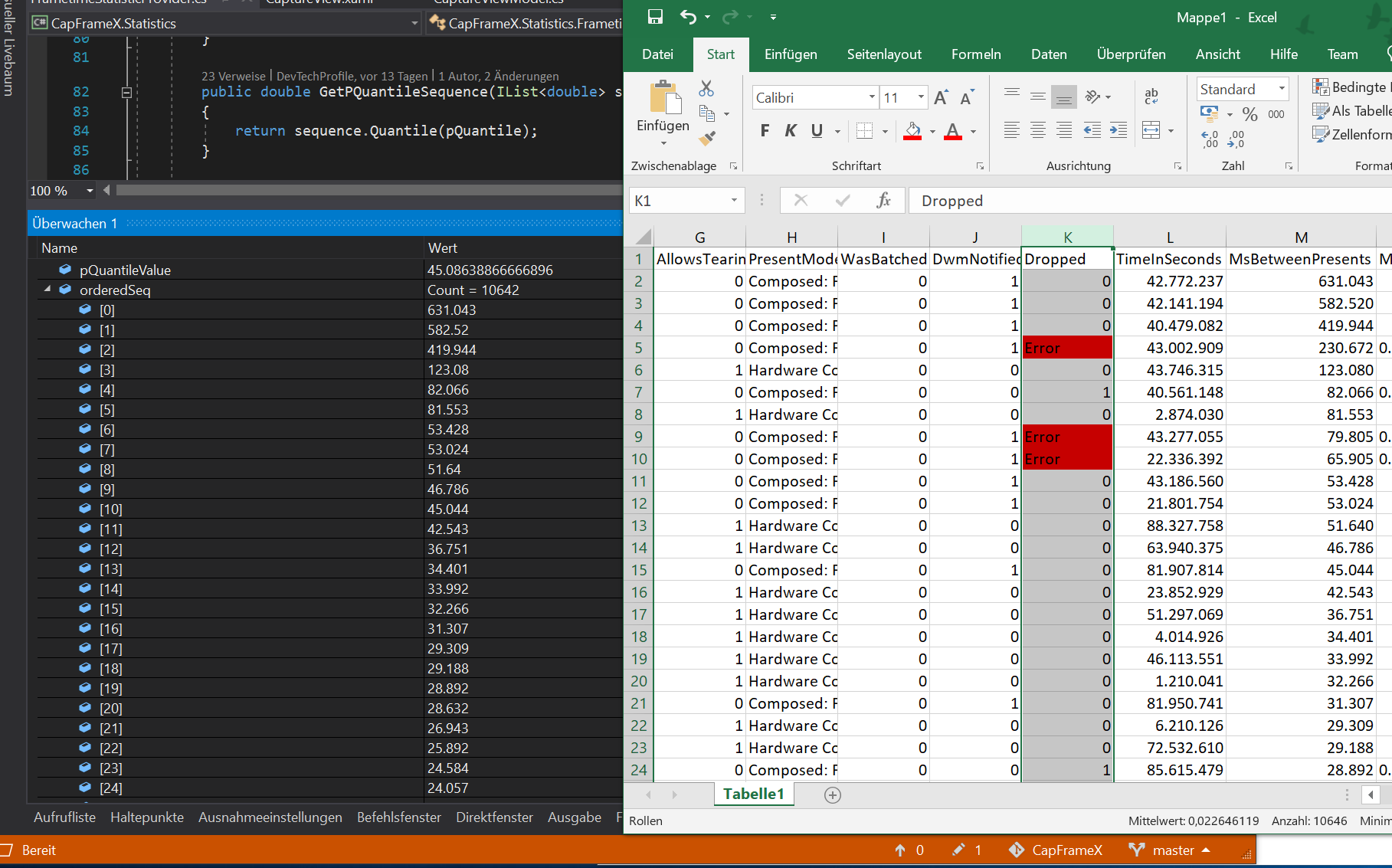Open the Direktfenster panel tab

point(494,817)
